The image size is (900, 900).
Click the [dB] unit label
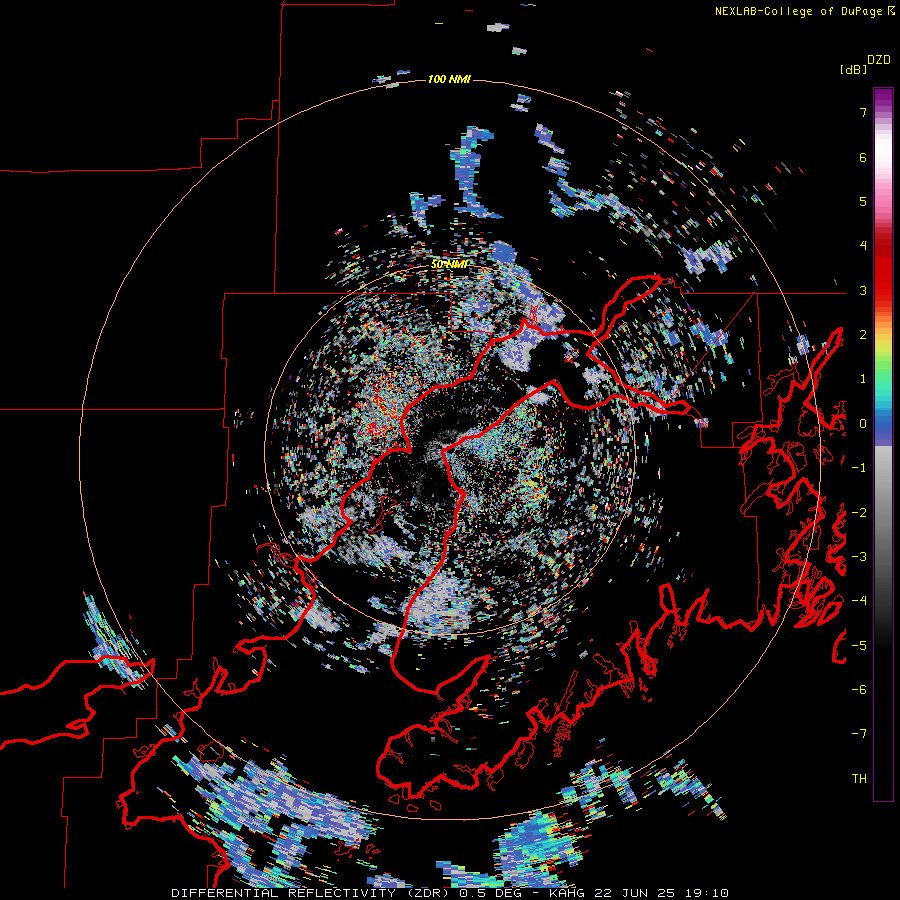tap(853, 70)
